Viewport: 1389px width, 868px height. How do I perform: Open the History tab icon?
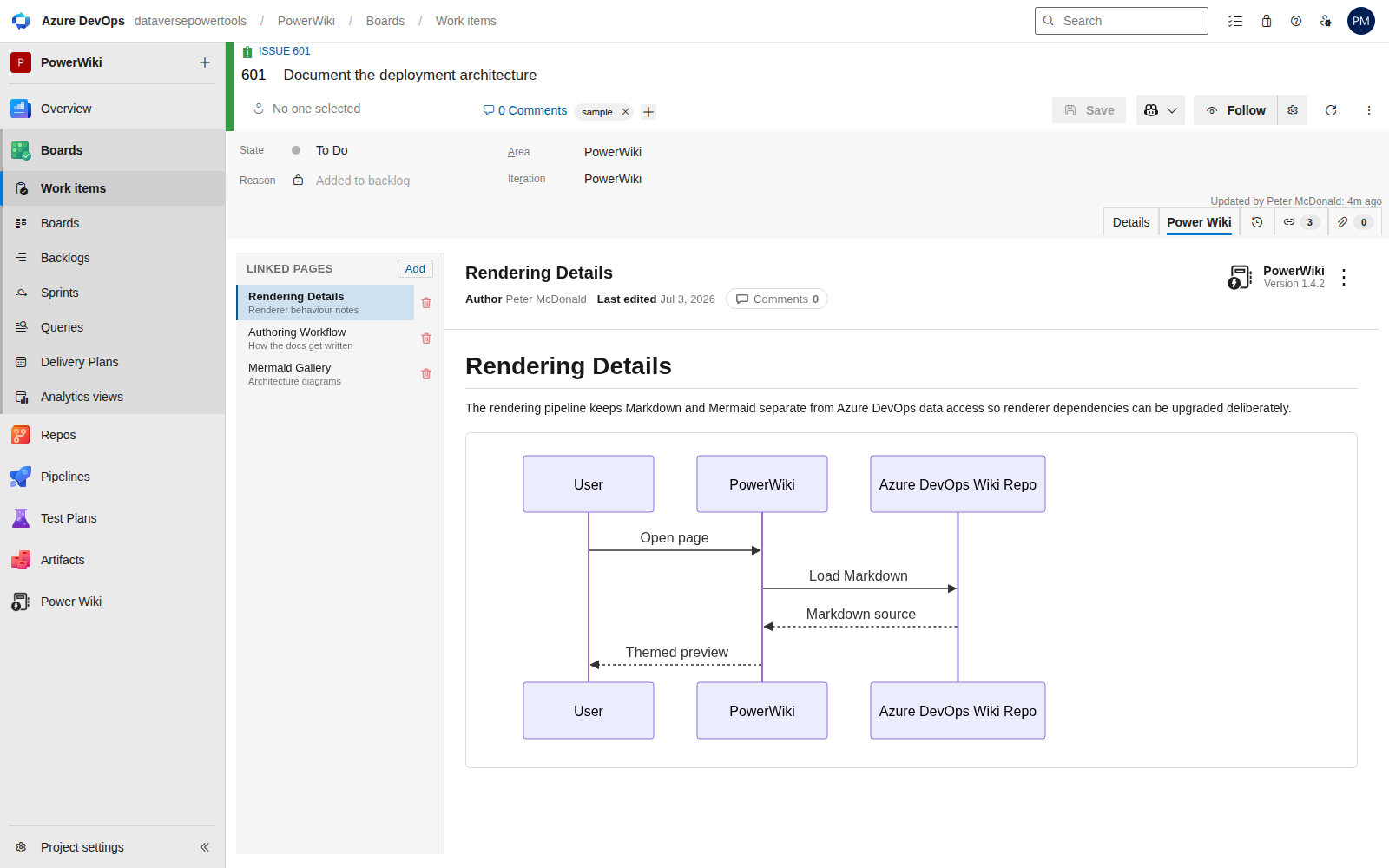coord(1257,222)
